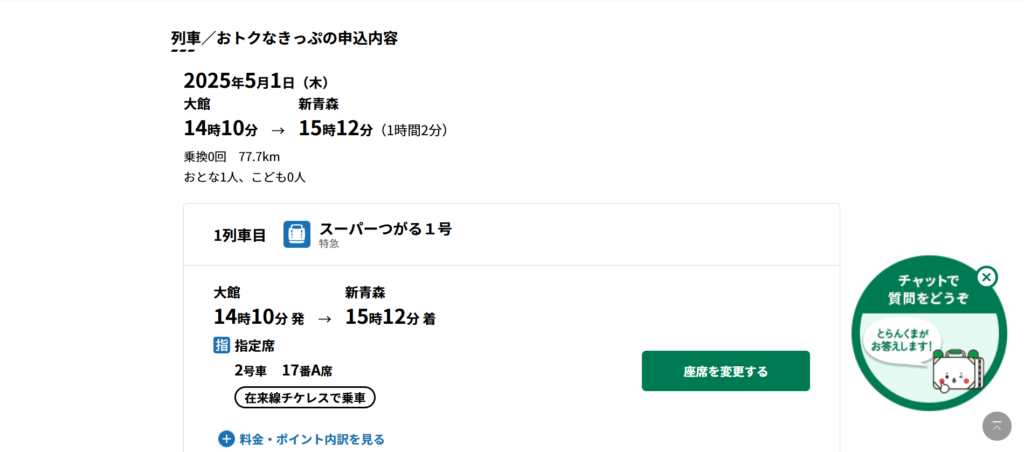Screen dimensions: 1024x452
Task: Click the 在来線チケレスで乗車 badge
Action: 305,398
